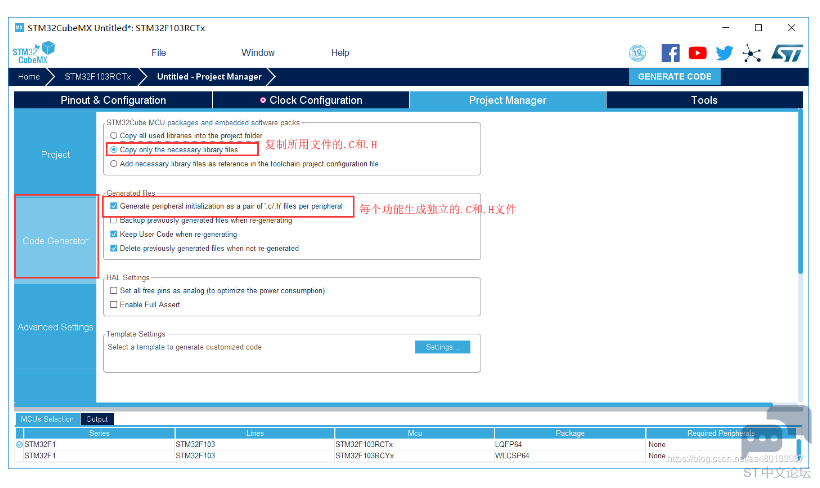Open the File menu
The height and width of the screenshot is (488, 820).
point(158,53)
